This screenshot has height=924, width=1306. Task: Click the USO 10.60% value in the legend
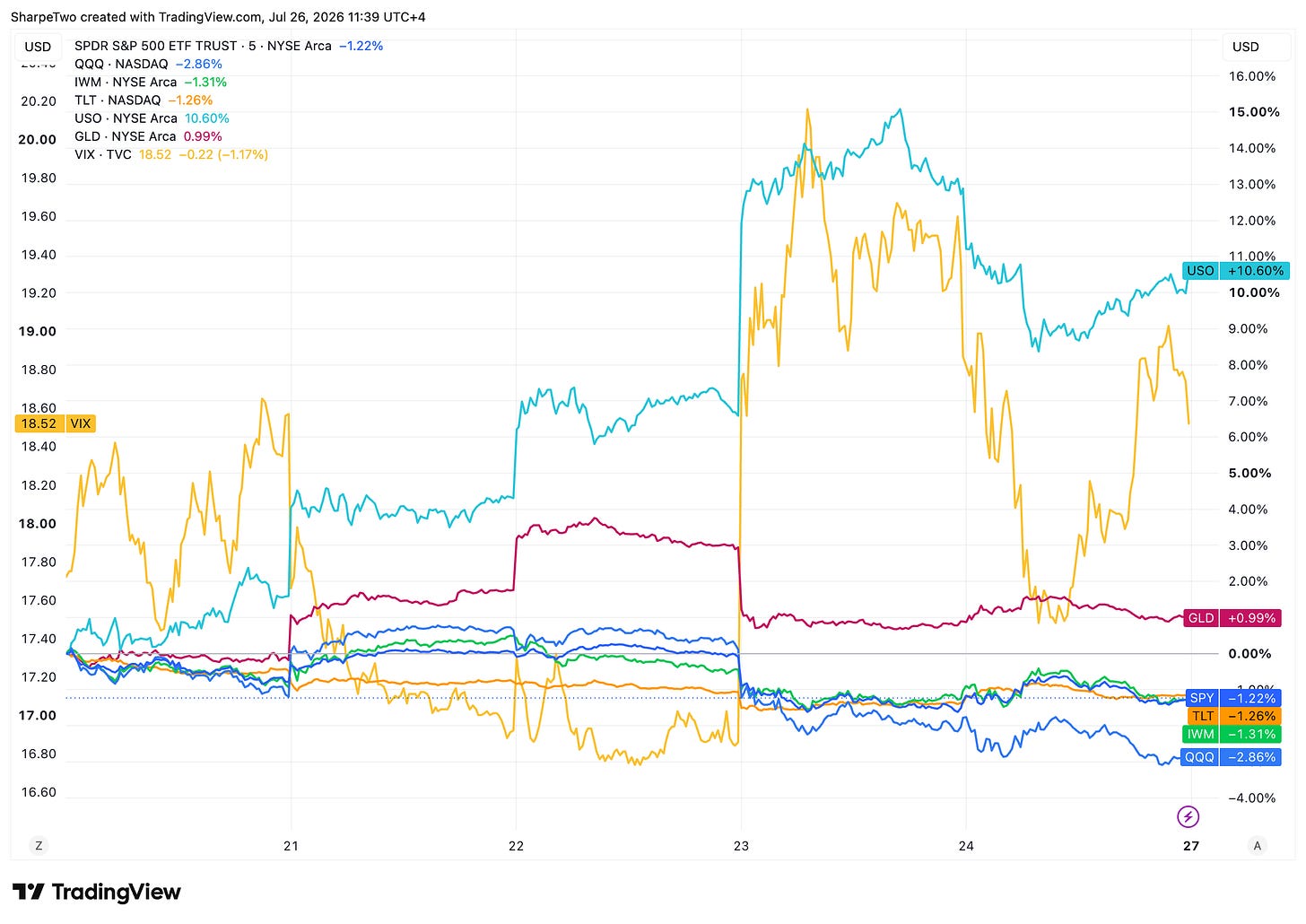(x=207, y=118)
